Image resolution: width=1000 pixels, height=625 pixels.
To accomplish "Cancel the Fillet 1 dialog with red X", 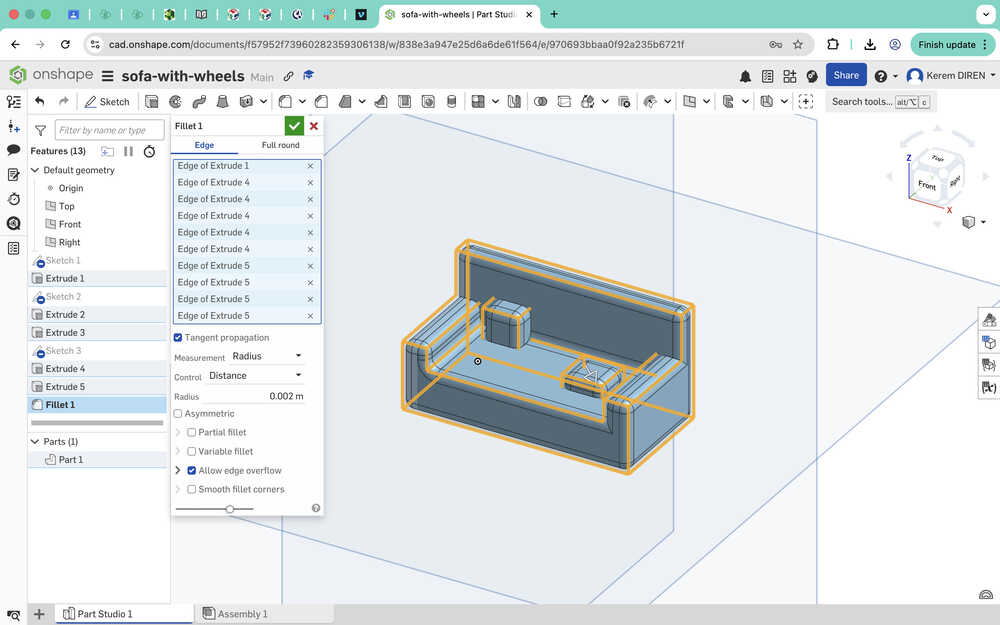I will pos(314,126).
